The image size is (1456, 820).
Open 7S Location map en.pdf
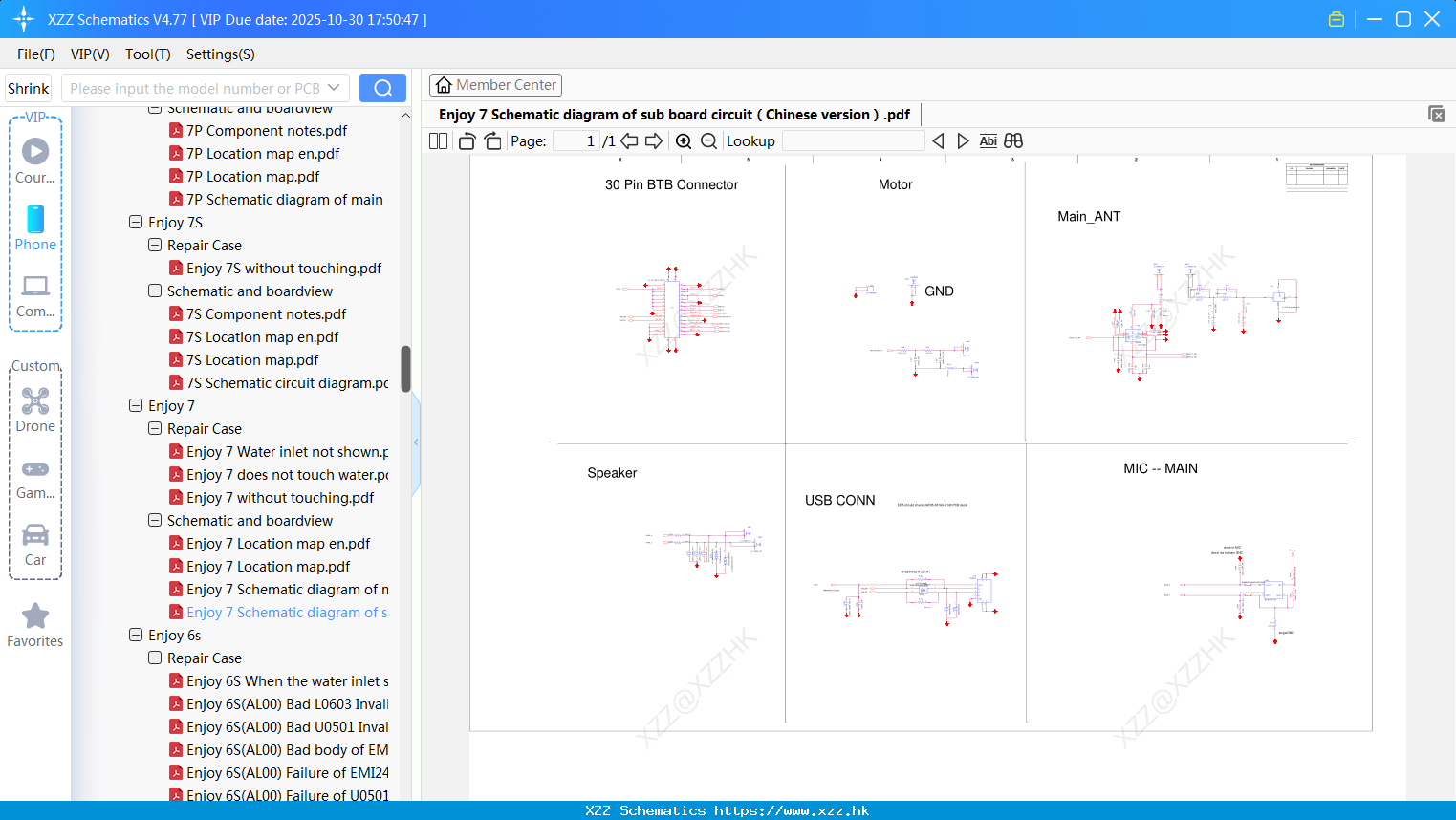pos(263,336)
